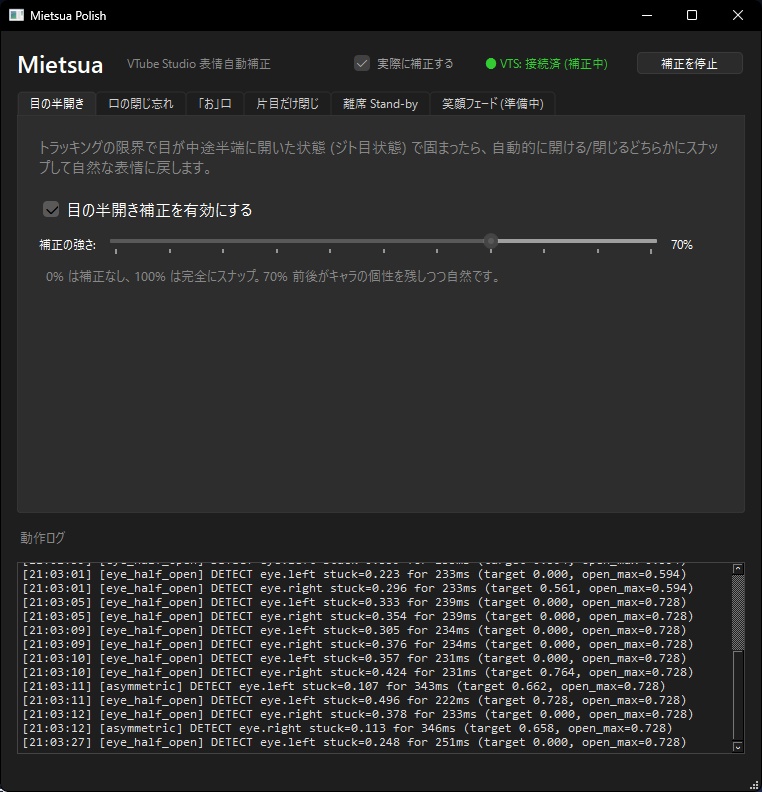
Task: Switch to the 口の閉じ忘れ tab
Action: (x=141, y=104)
